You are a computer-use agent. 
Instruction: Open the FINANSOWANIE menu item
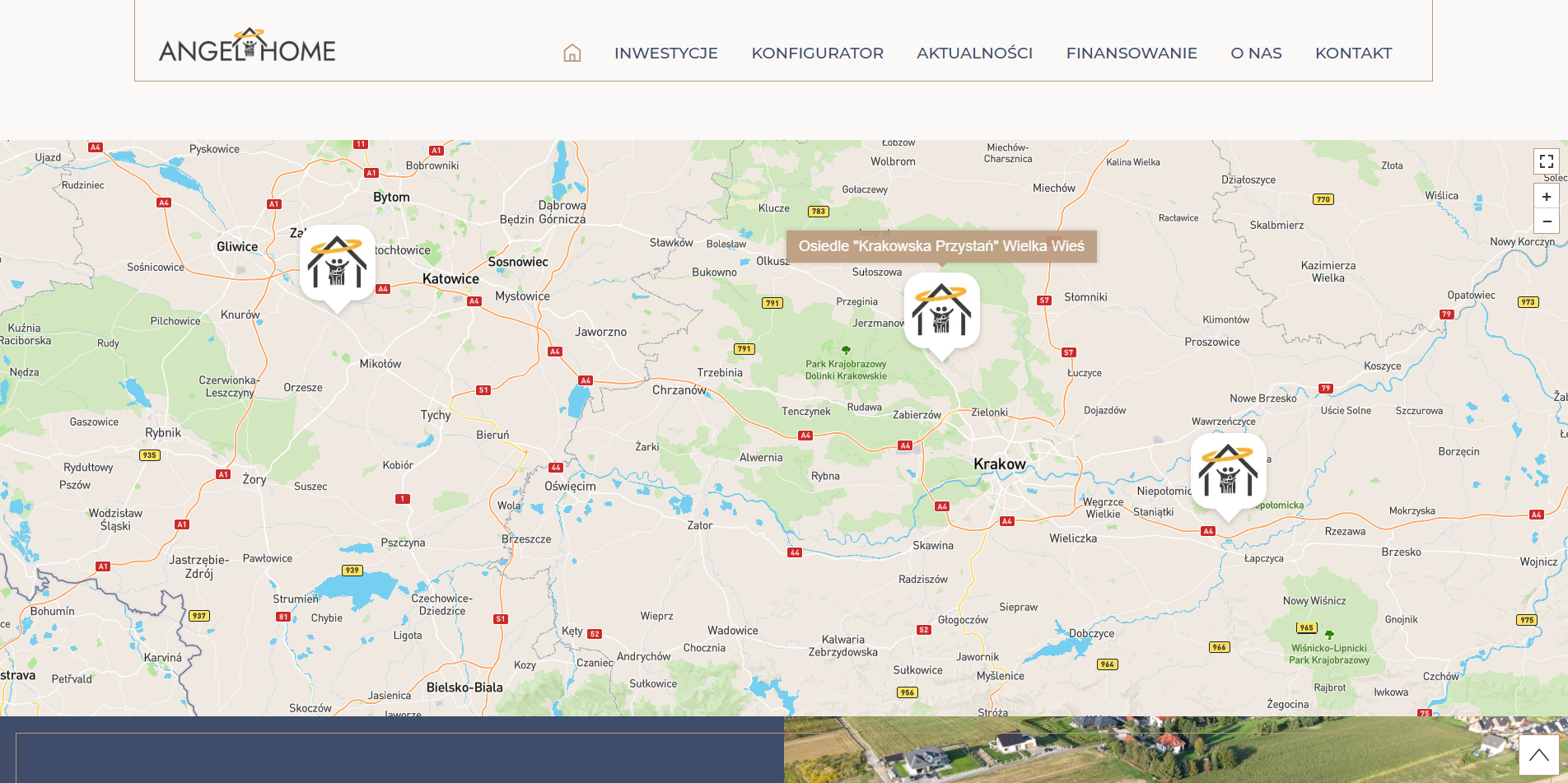click(x=1132, y=53)
